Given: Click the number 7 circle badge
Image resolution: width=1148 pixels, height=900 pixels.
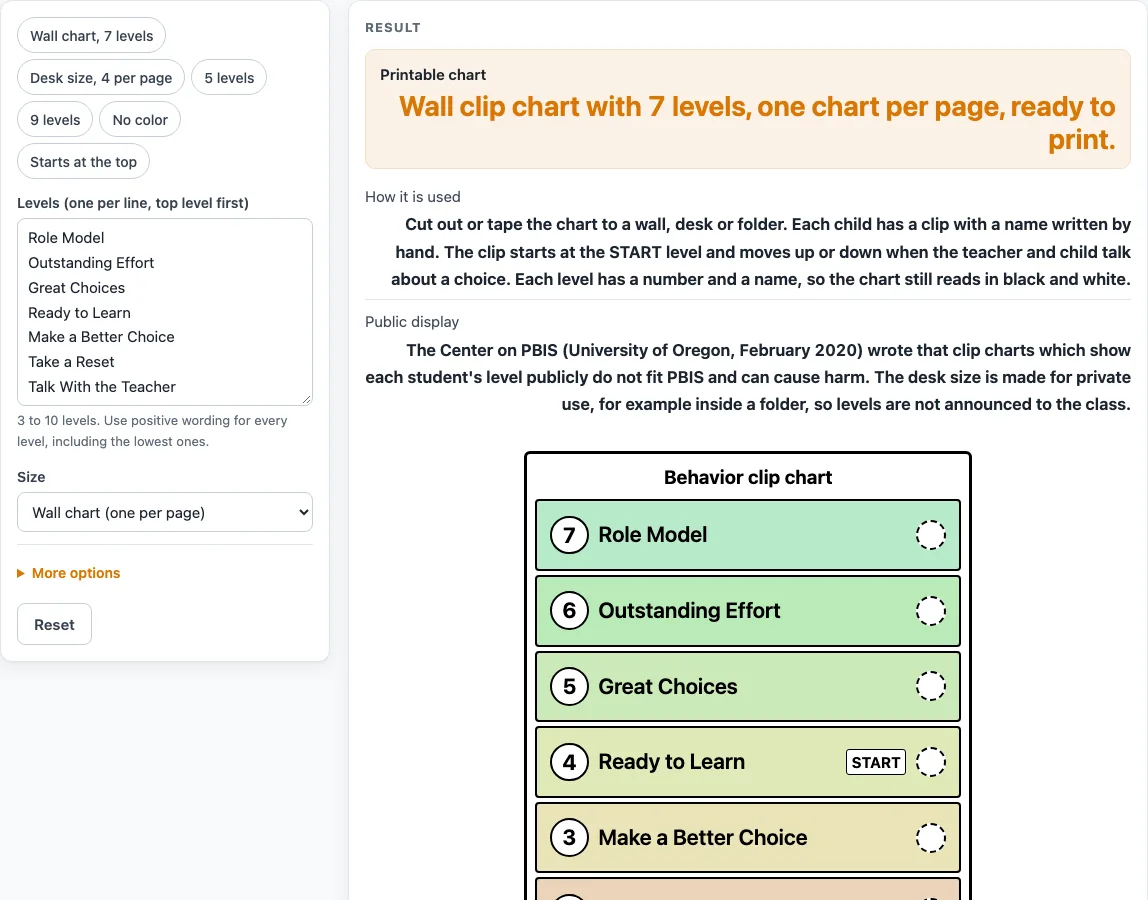Looking at the screenshot, I should 569,535.
